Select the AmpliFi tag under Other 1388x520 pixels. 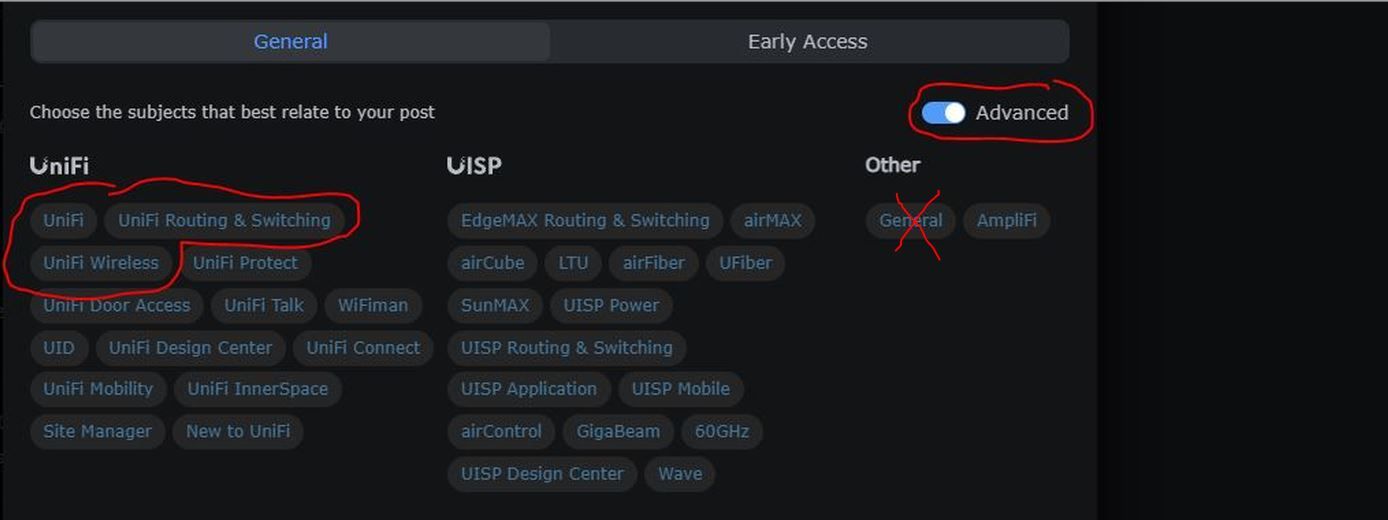coord(1006,220)
